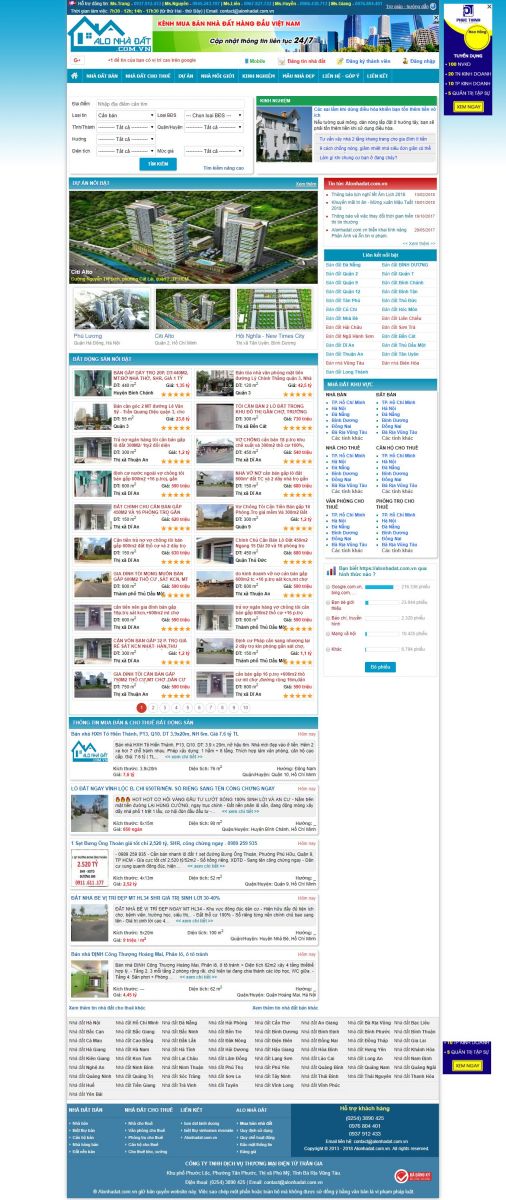Screen dimensions: 506x1200
Task: Click the Đăng nhập user icon
Action: click(x=402, y=61)
